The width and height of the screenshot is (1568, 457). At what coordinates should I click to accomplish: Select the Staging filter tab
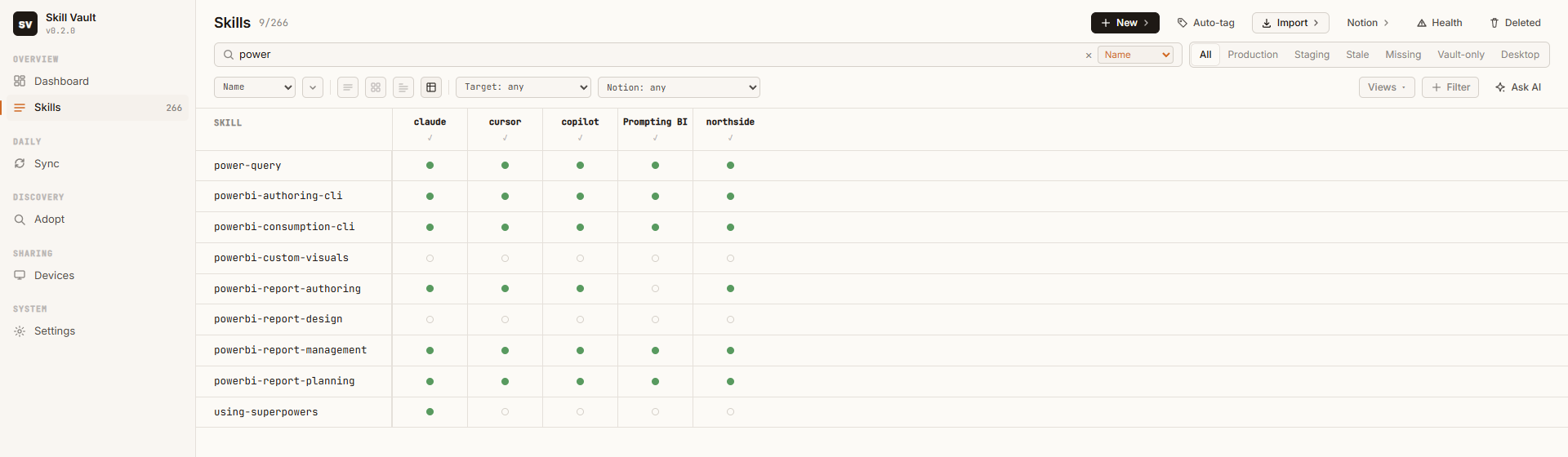pyautogui.click(x=1312, y=55)
